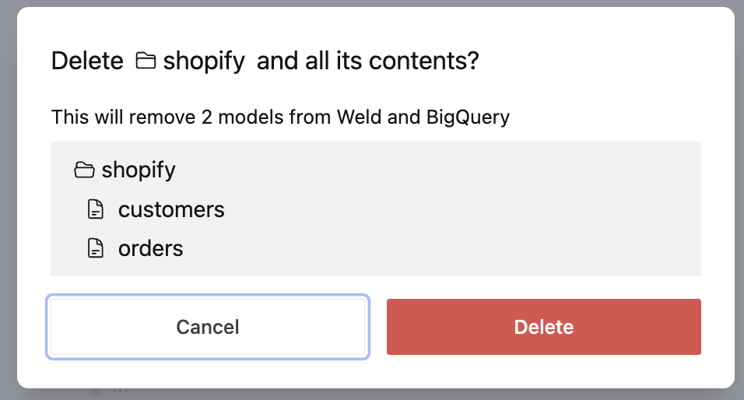Click the customers model file icon

[95, 211]
